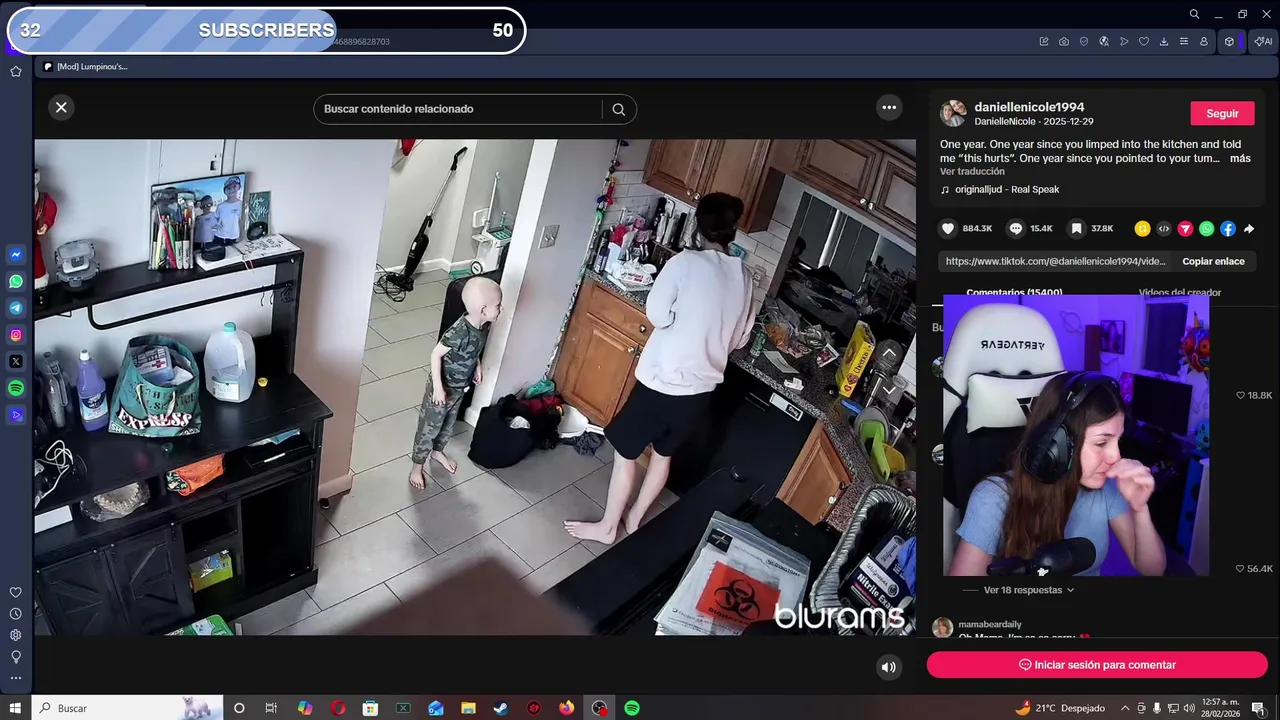The image size is (1280, 720).
Task: Like the video with the heart icon
Action: [x=948, y=229]
